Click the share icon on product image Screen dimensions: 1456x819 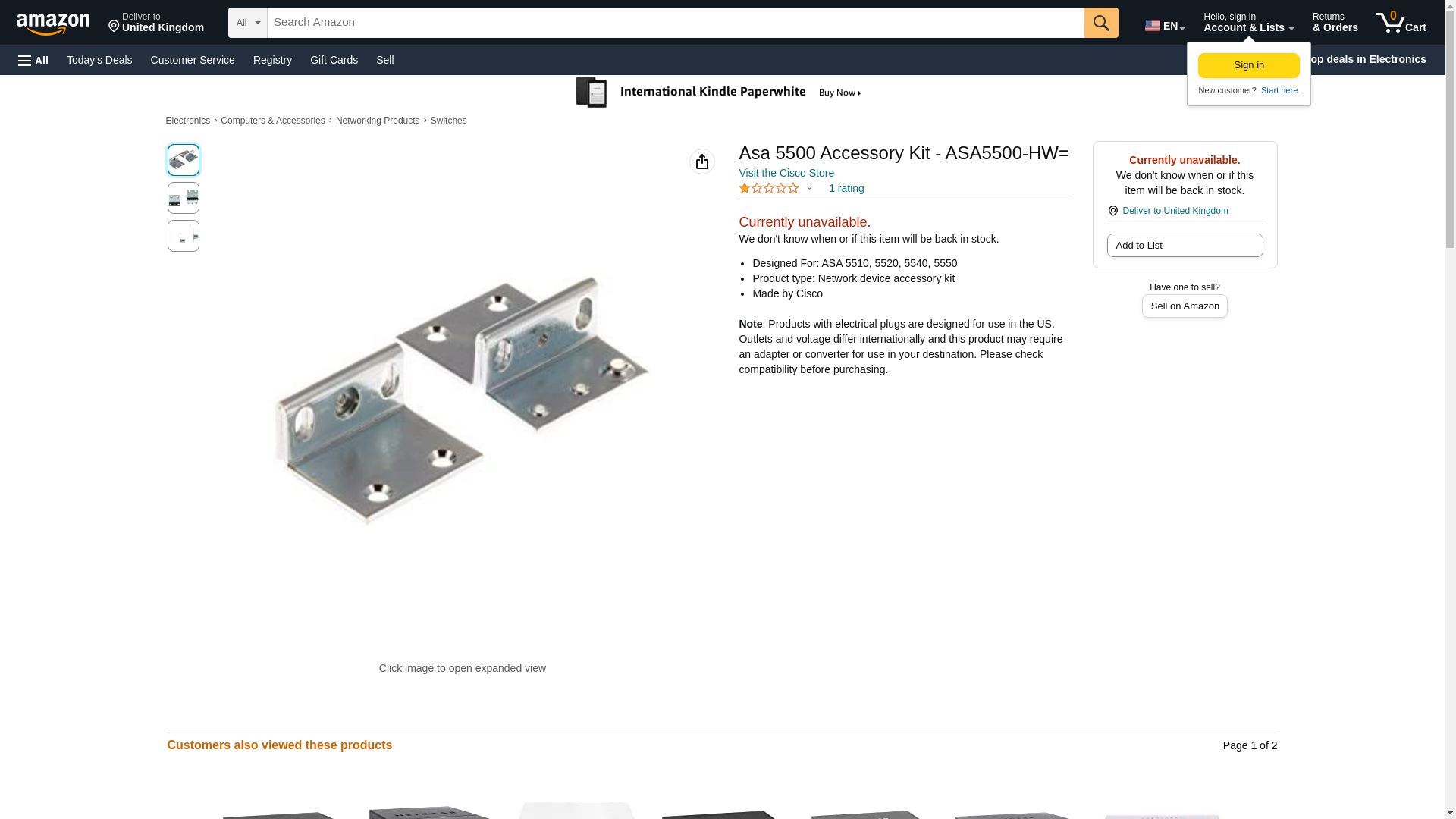702,162
